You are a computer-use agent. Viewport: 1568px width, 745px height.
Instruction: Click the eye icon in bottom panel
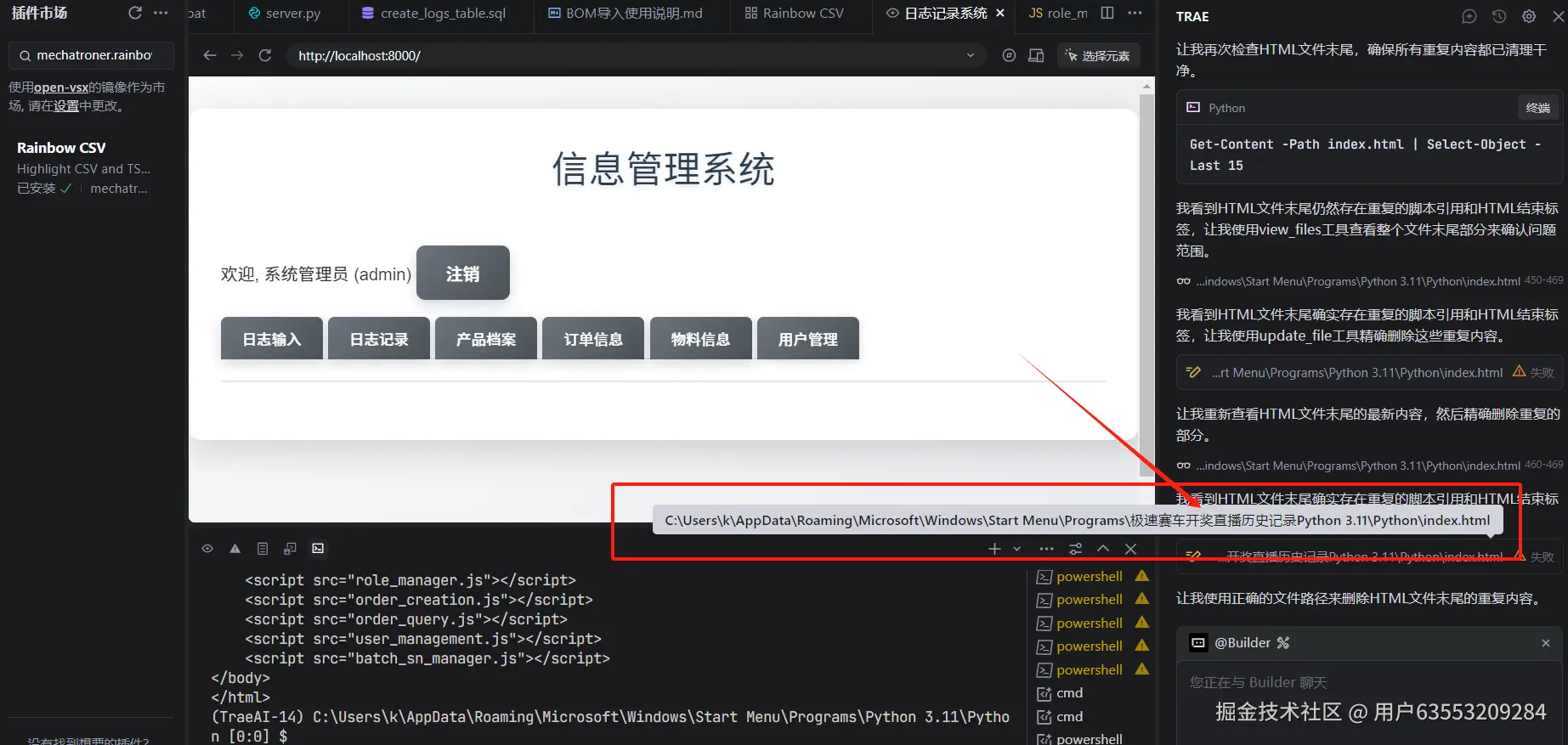(207, 549)
